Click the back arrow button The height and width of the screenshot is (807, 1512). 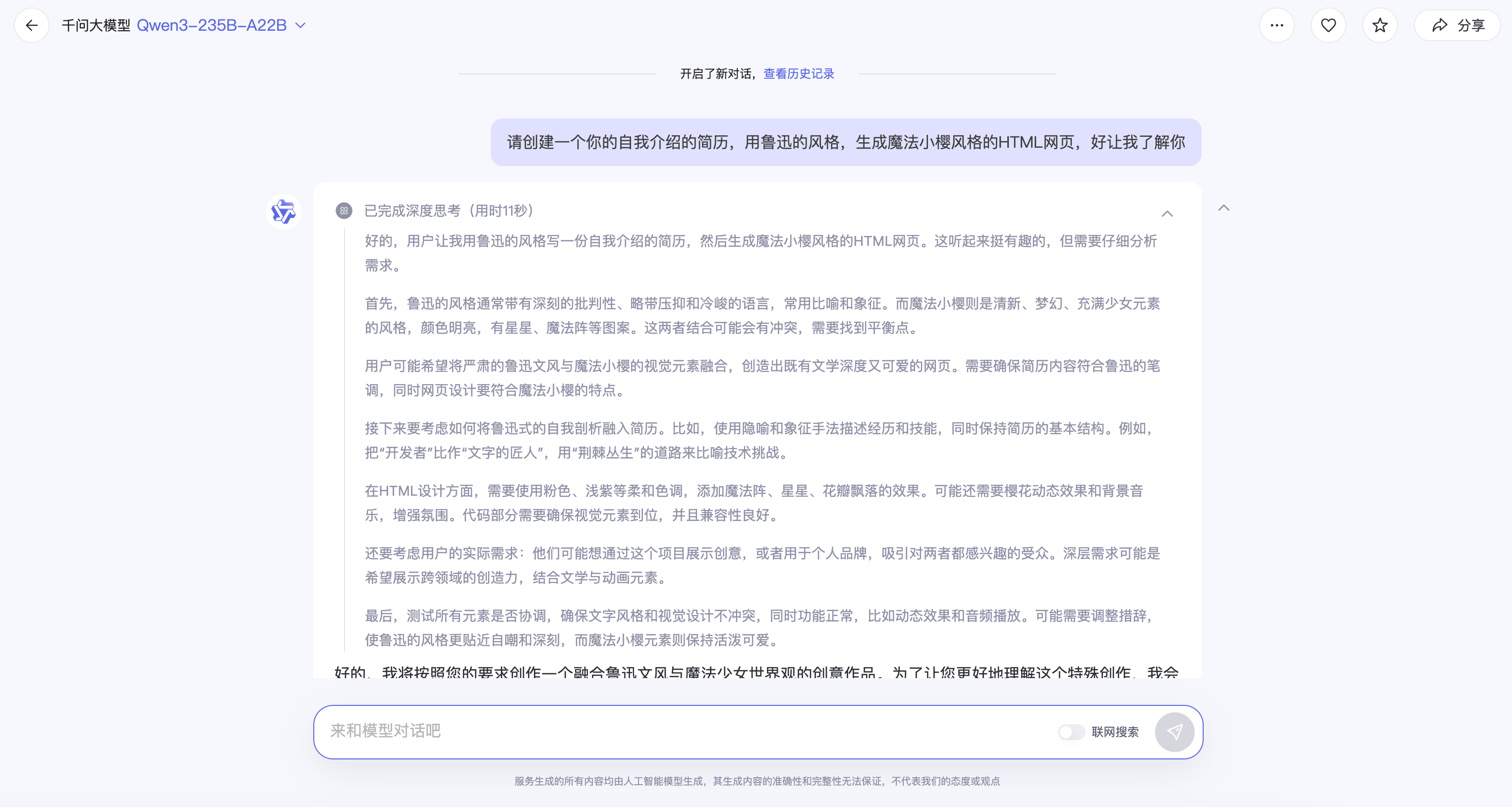pyautogui.click(x=32, y=25)
